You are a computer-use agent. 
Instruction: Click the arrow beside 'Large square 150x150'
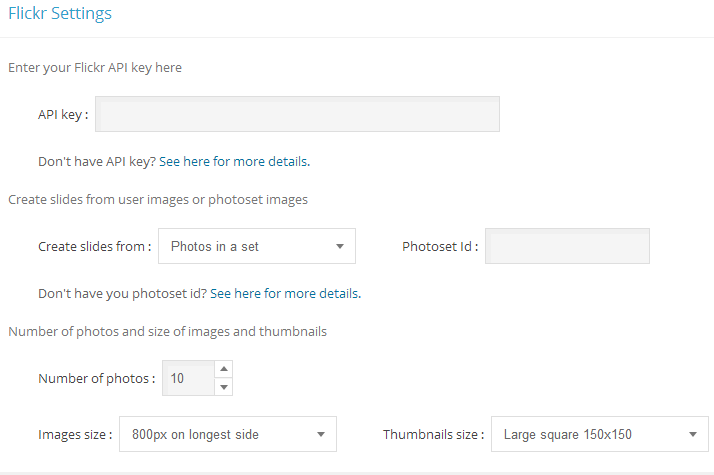692,434
